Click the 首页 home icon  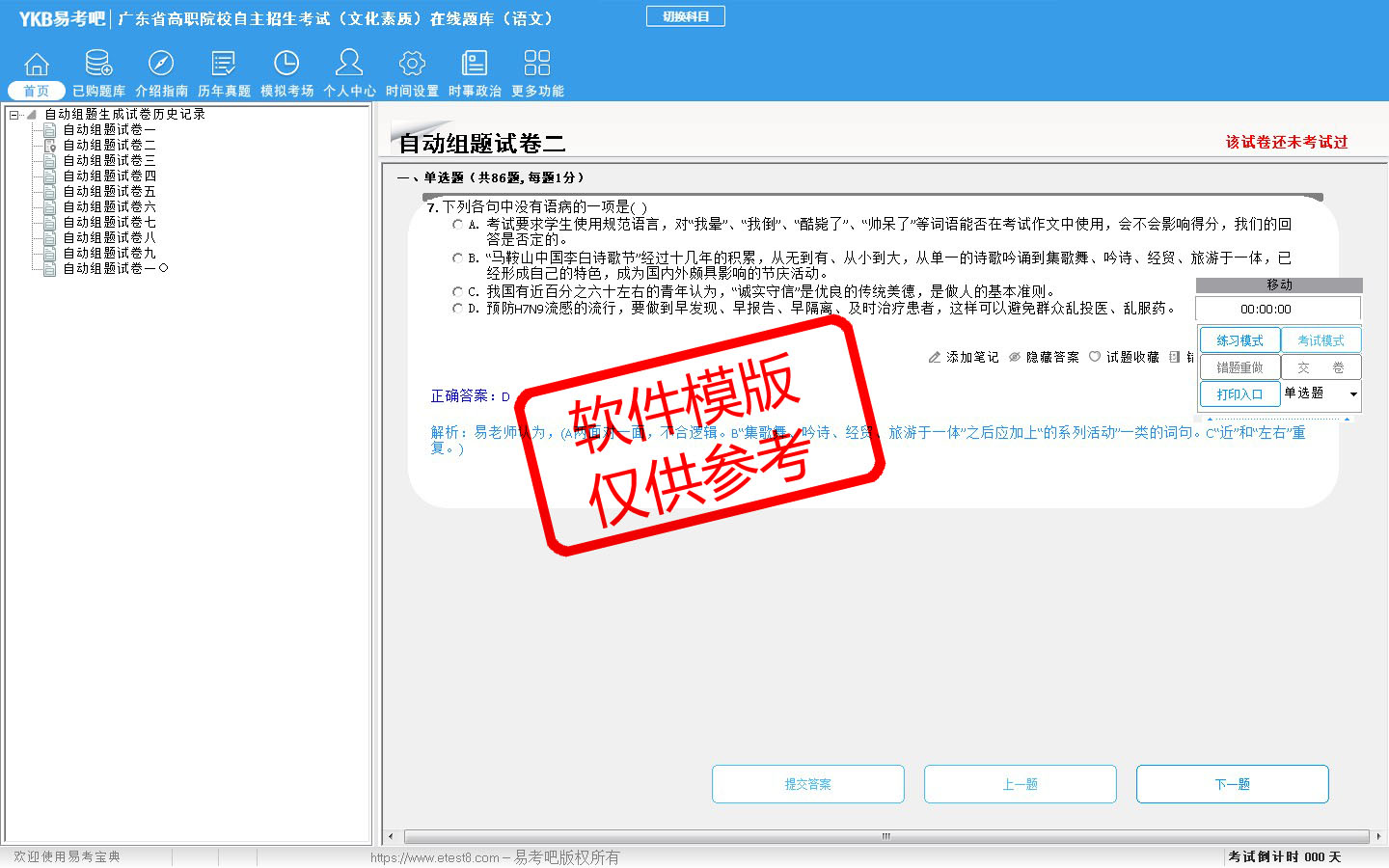pyautogui.click(x=37, y=65)
